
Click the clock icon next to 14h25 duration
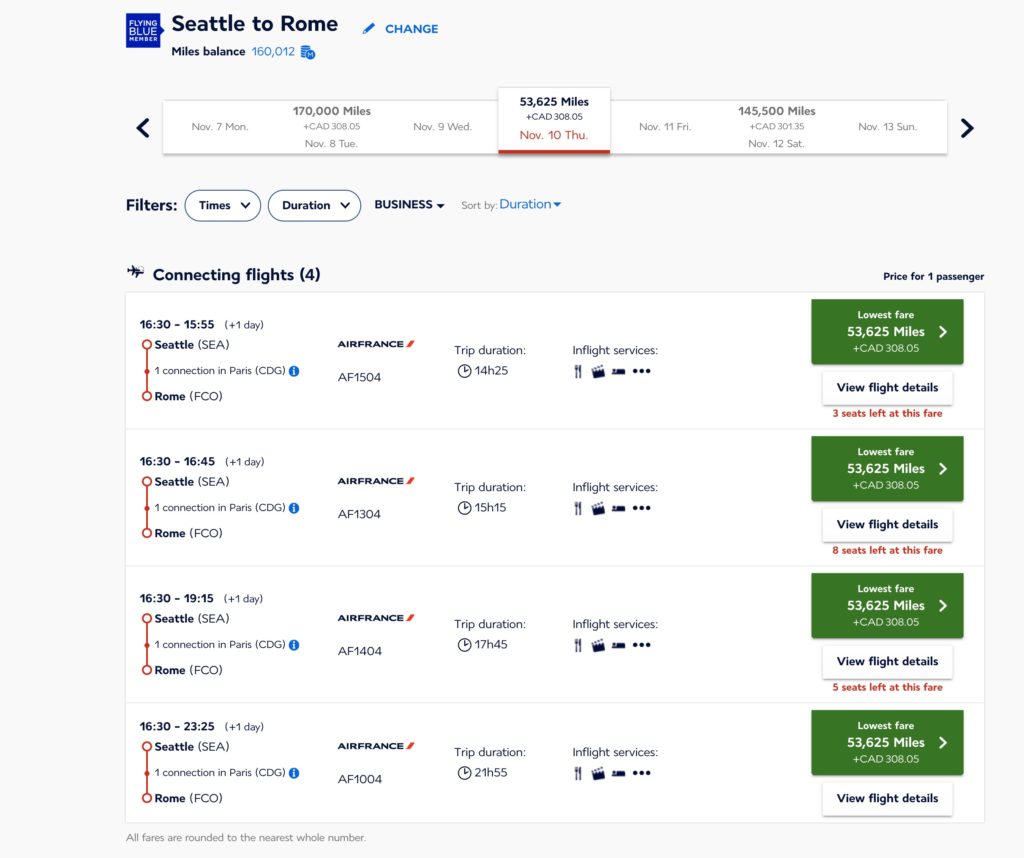tap(464, 370)
